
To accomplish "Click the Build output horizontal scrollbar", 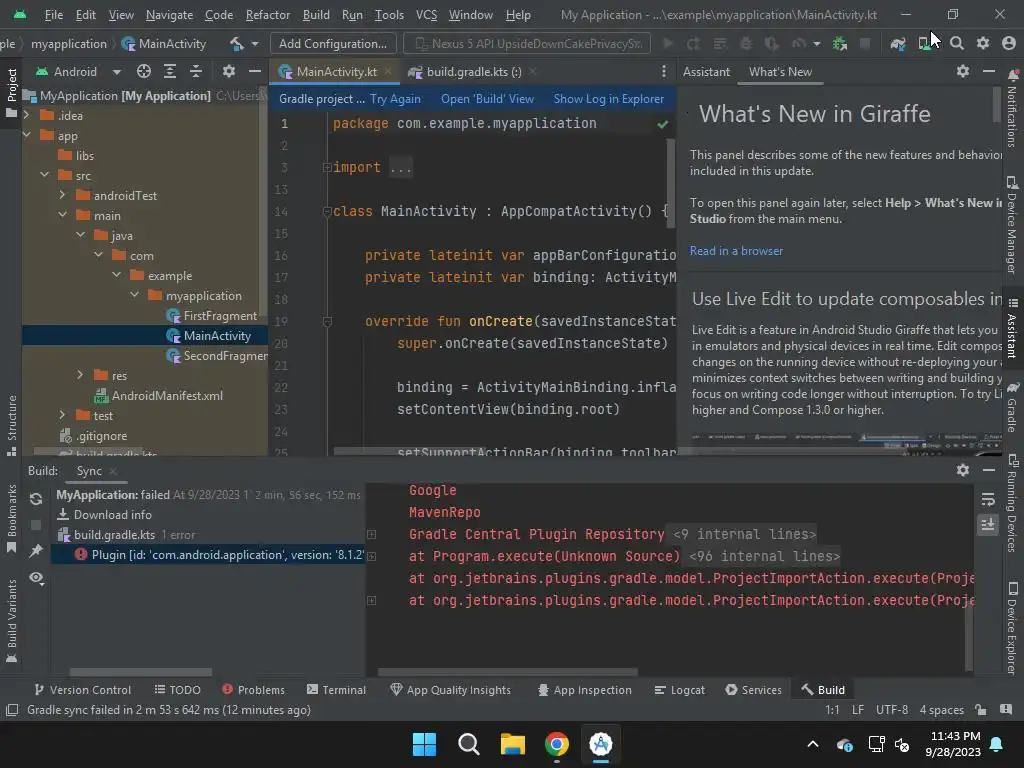I will pos(507,671).
